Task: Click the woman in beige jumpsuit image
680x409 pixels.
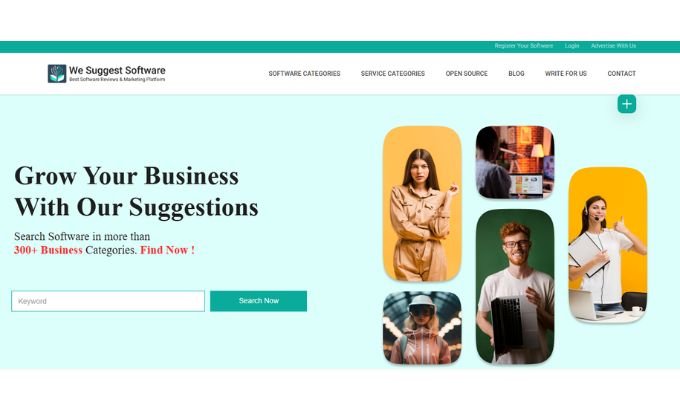Action: [422, 204]
